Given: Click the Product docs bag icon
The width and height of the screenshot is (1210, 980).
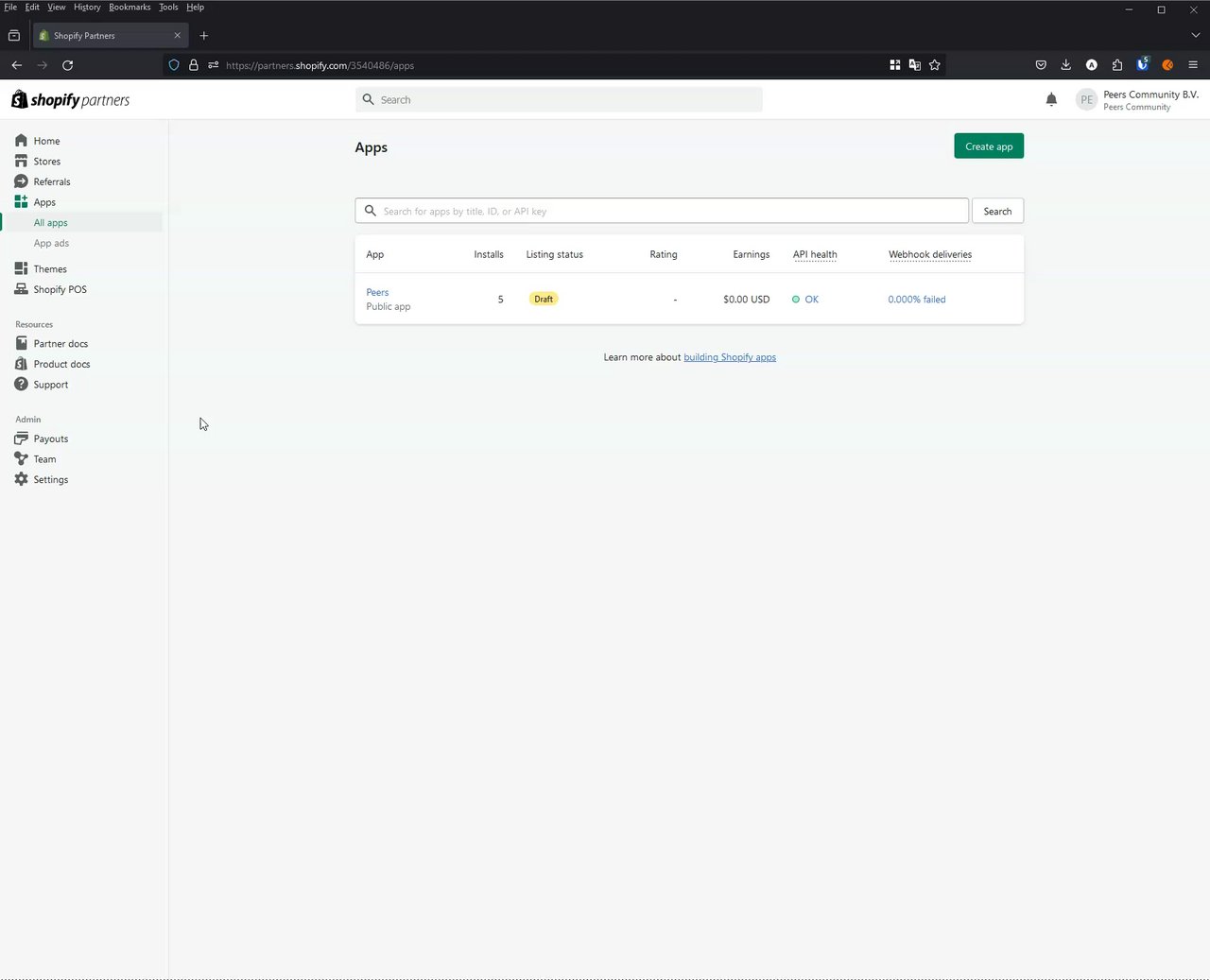Looking at the screenshot, I should pos(21,364).
